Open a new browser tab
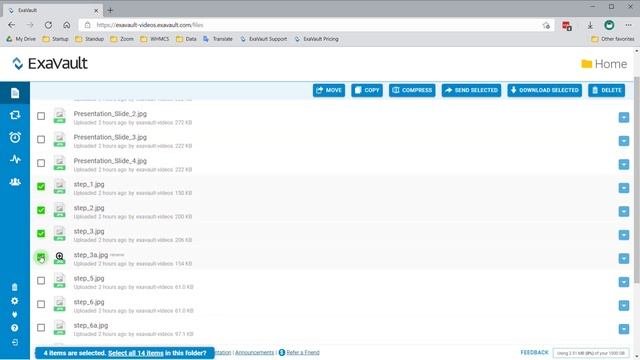The width and height of the screenshot is (640, 360). (x=110, y=10)
